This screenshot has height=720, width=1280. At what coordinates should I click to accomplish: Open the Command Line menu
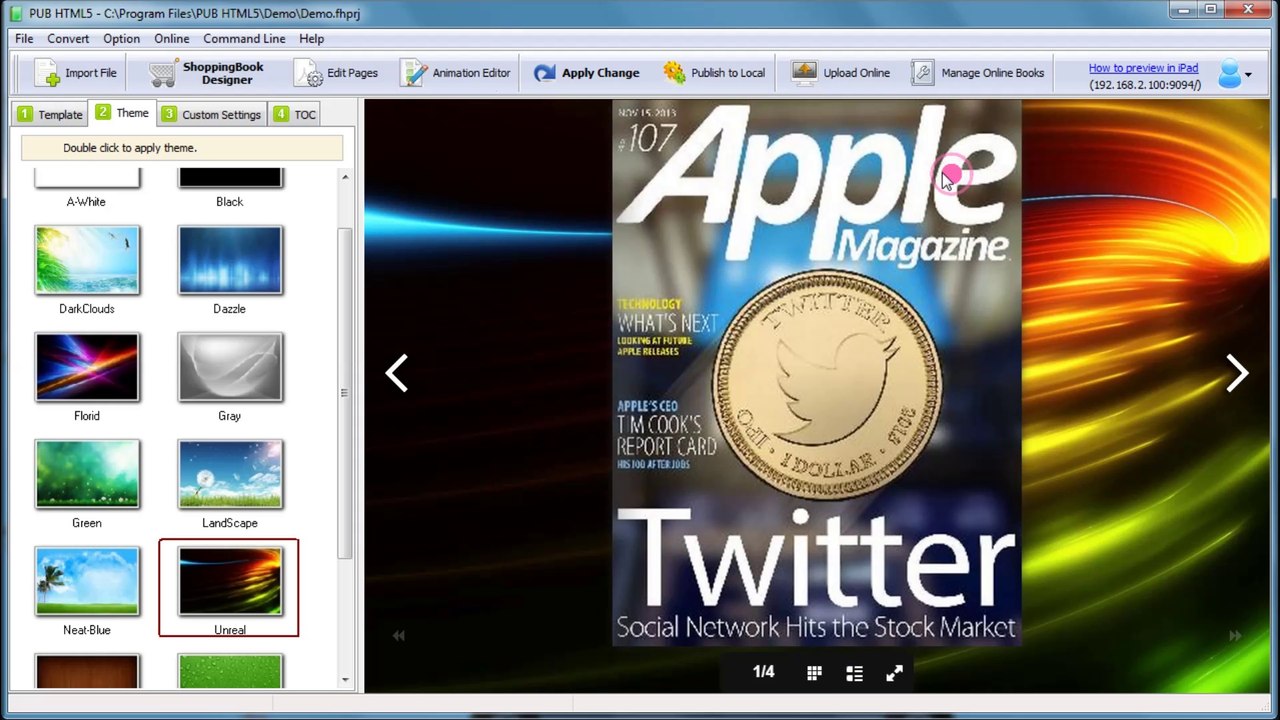[x=244, y=39]
